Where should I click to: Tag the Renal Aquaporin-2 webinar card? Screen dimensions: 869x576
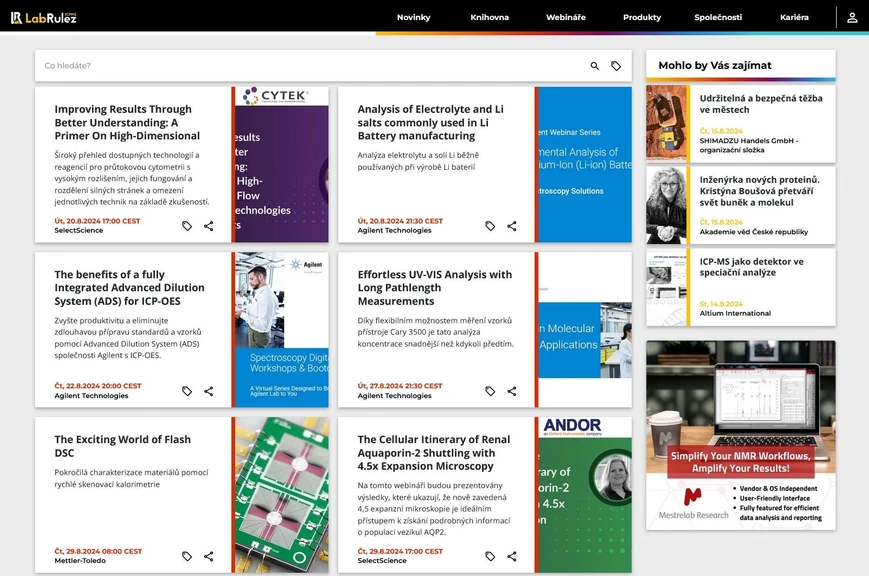(x=490, y=556)
